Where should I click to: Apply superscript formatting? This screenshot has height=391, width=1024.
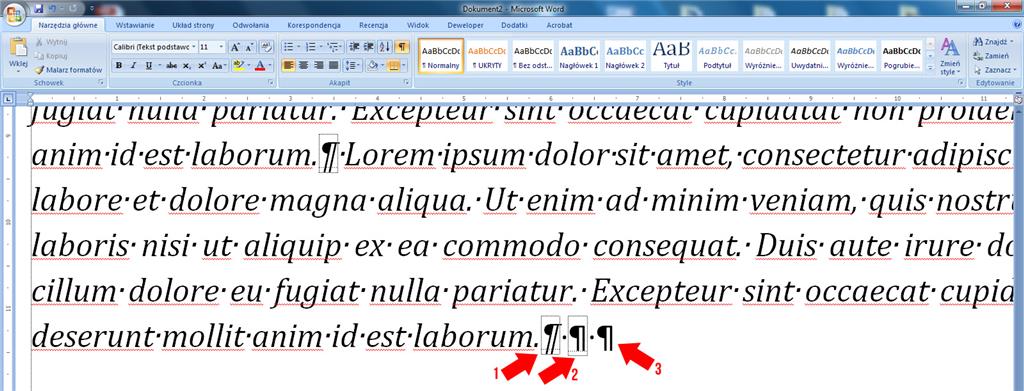point(202,66)
